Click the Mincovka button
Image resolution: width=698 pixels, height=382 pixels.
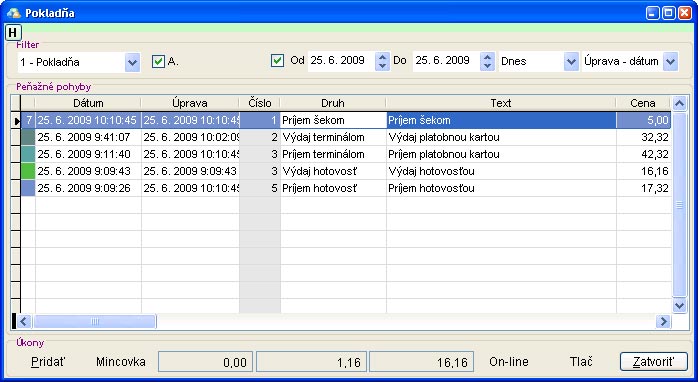(x=121, y=362)
